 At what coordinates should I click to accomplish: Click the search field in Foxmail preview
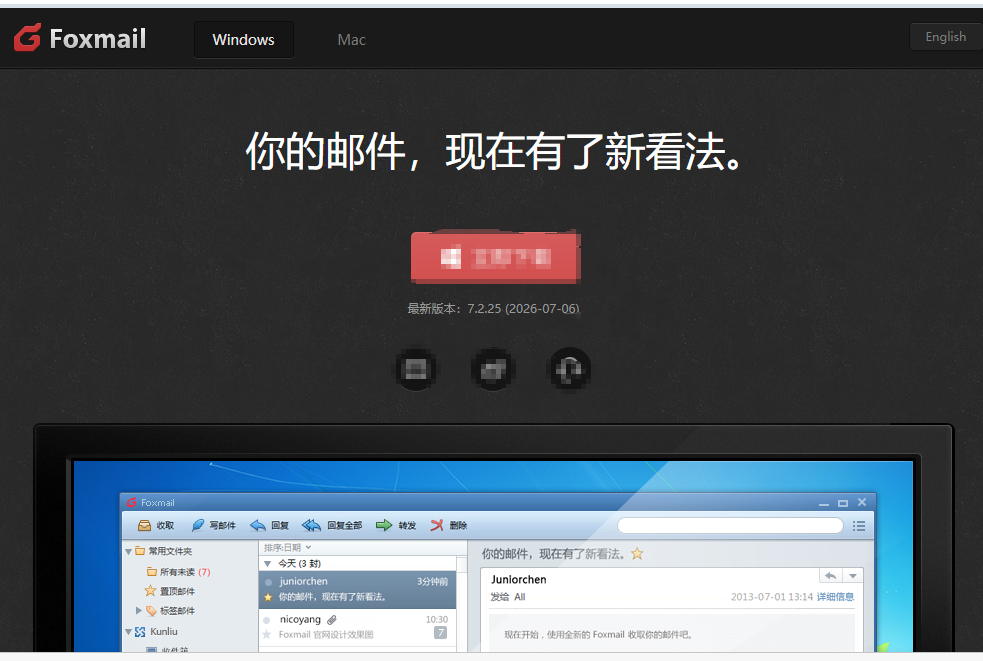[x=730, y=526]
